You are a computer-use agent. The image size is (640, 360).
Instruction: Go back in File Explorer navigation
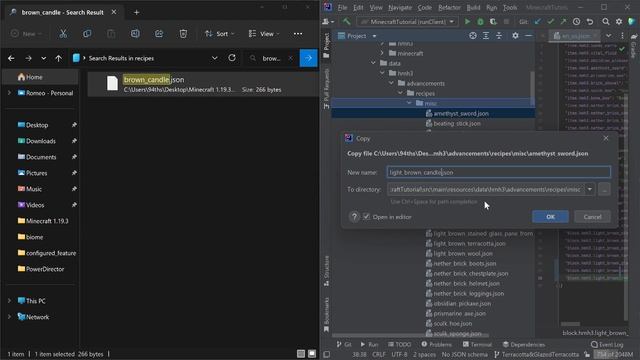11,58
